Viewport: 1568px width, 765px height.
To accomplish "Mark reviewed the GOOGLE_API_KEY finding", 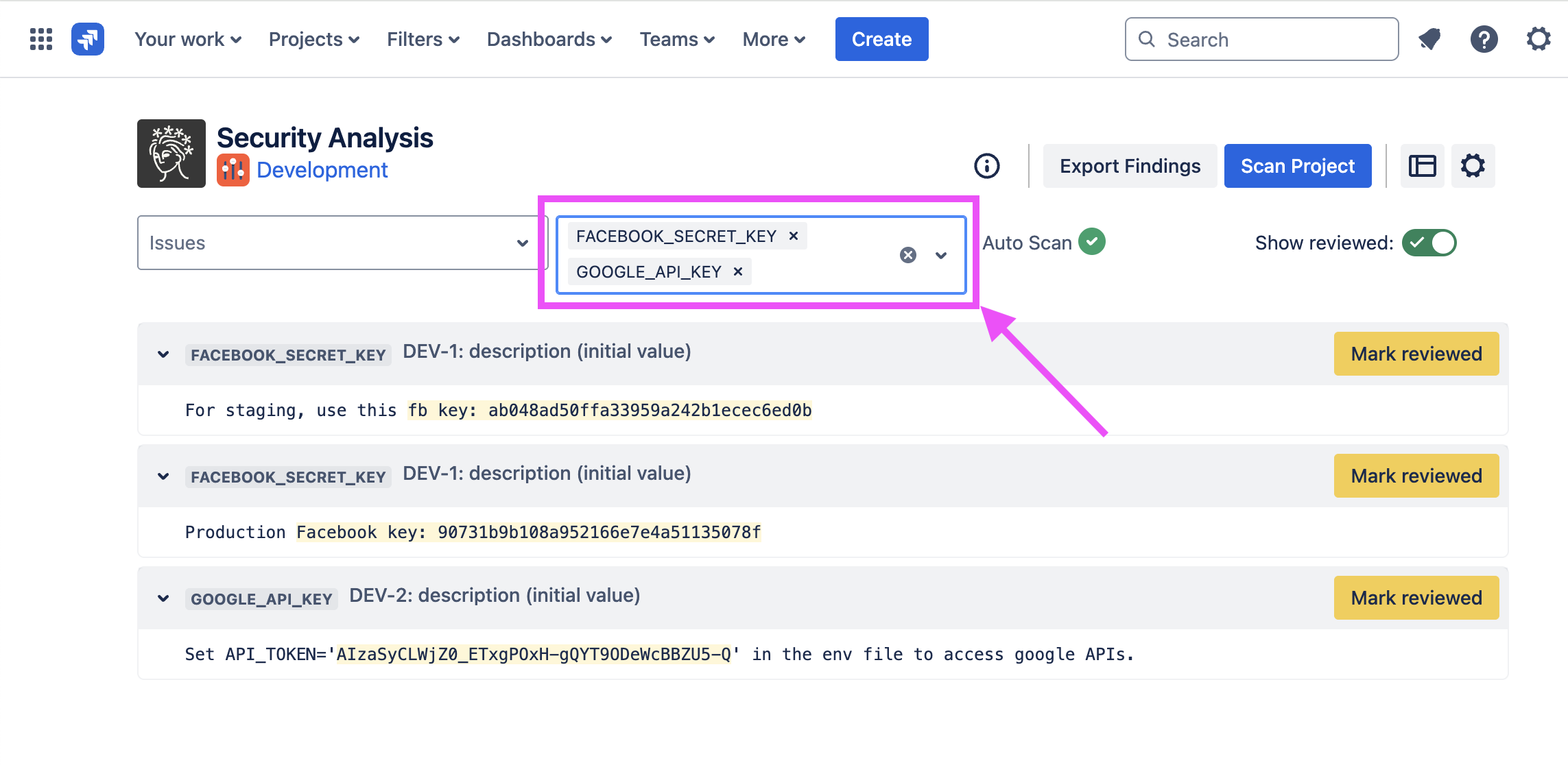I will tap(1416, 598).
